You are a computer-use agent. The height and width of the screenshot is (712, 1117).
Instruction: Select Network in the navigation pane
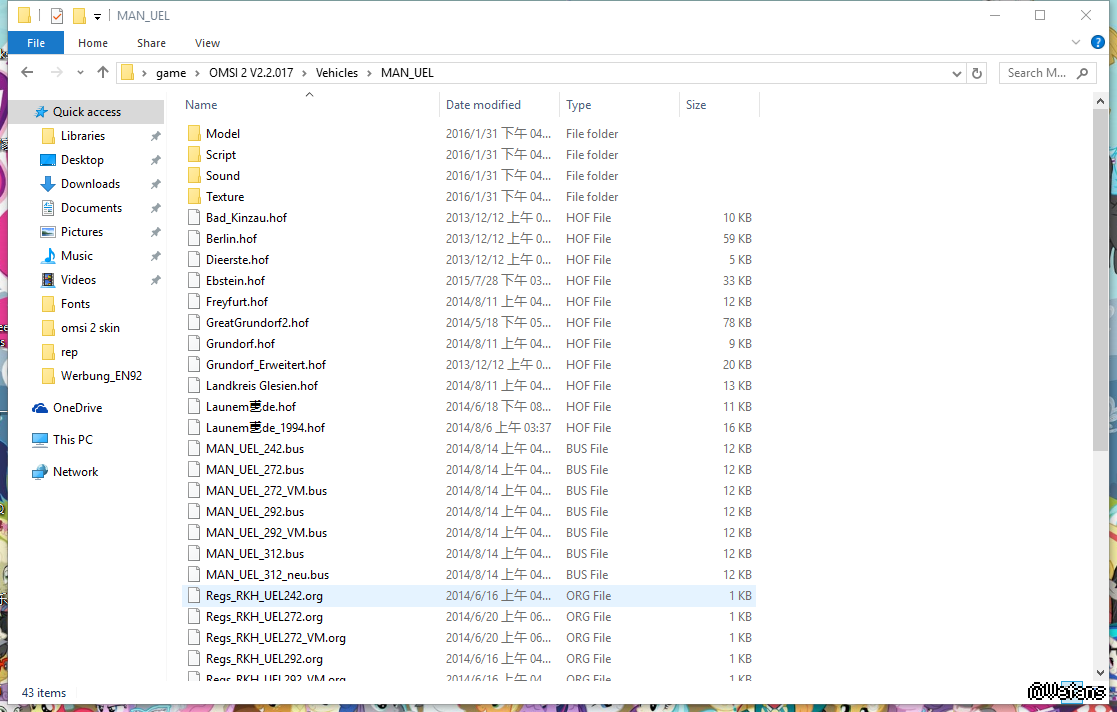pos(76,472)
